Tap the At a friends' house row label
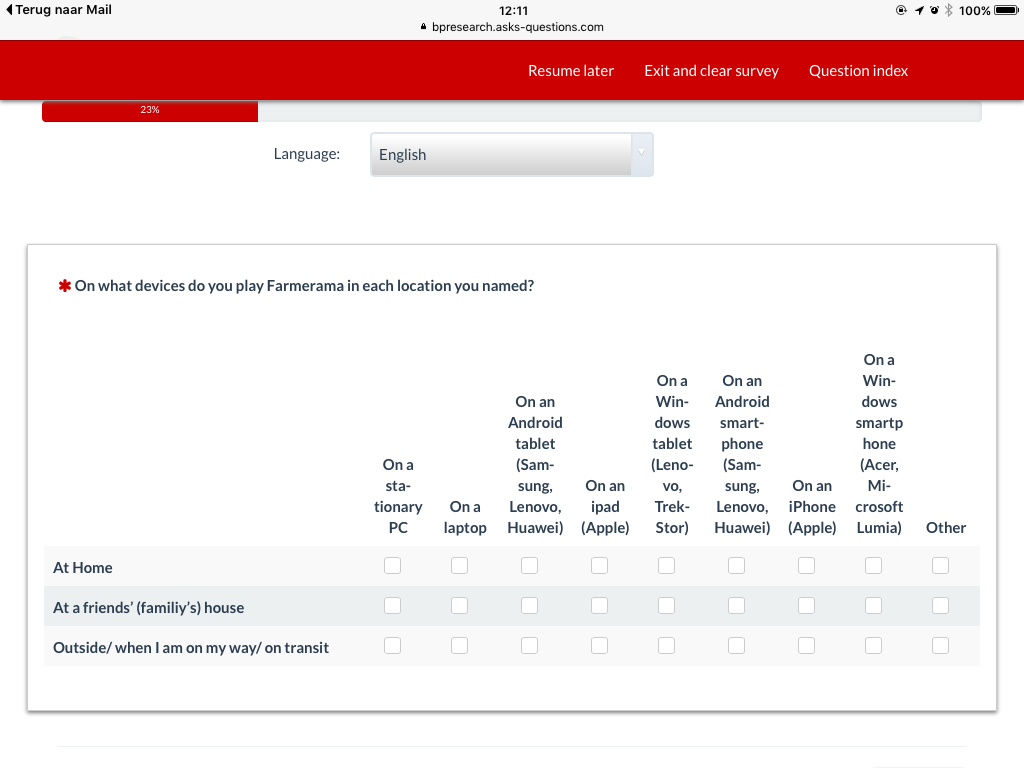1024x768 pixels. (x=149, y=607)
